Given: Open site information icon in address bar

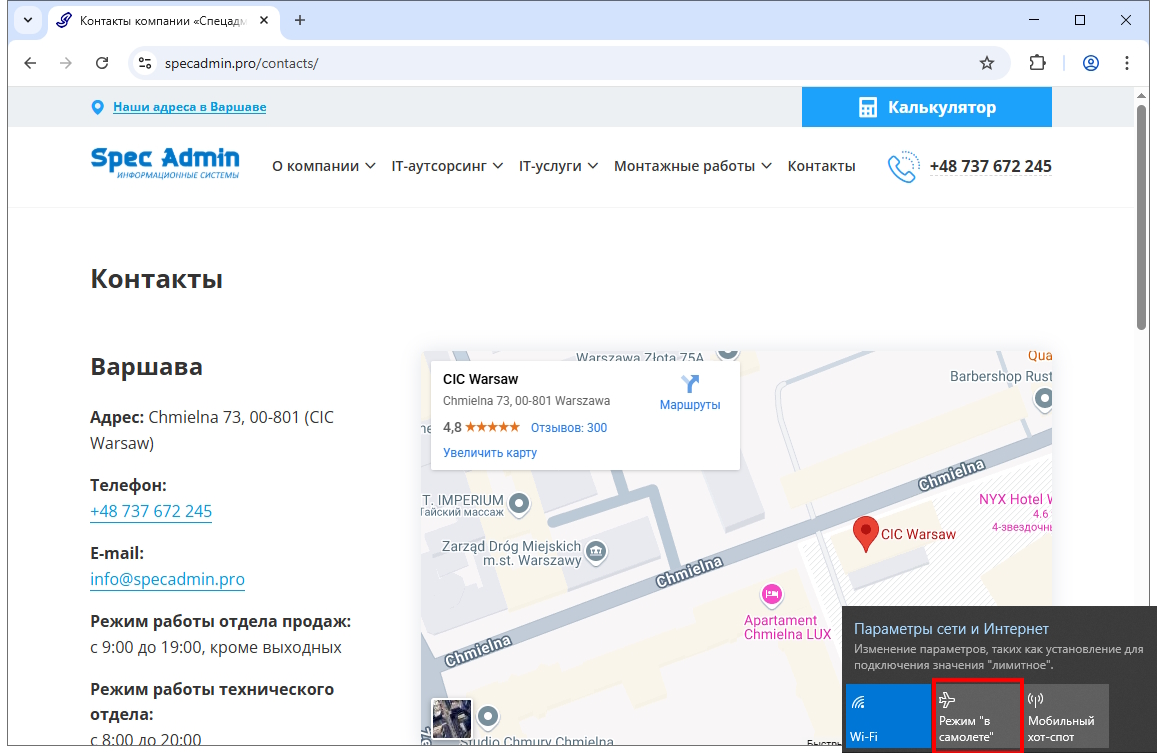Looking at the screenshot, I should tap(145, 63).
